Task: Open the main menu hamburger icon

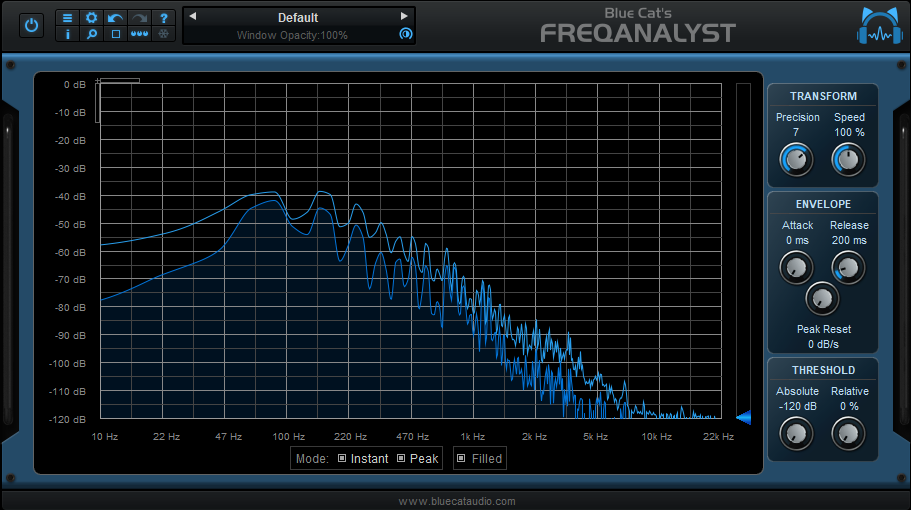Action: point(67,18)
